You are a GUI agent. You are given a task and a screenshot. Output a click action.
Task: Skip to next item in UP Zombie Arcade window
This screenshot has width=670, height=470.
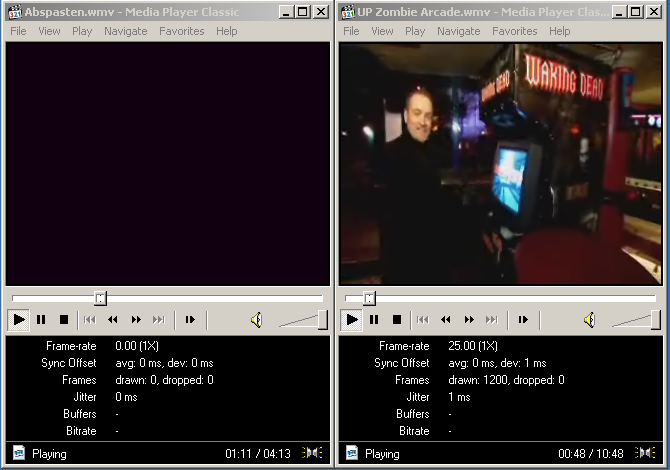click(x=492, y=320)
